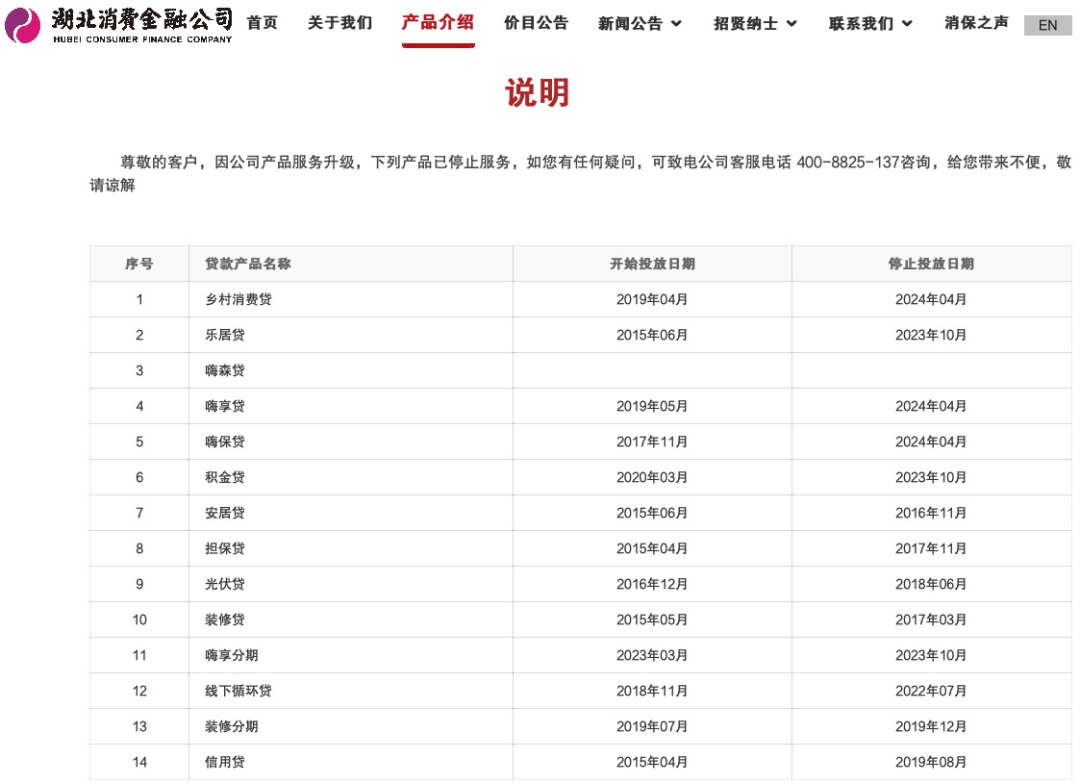Viewport: 1080px width, 784px height.
Task: Click stop date 2019年12月 of 装修分期
Action: 931,727
